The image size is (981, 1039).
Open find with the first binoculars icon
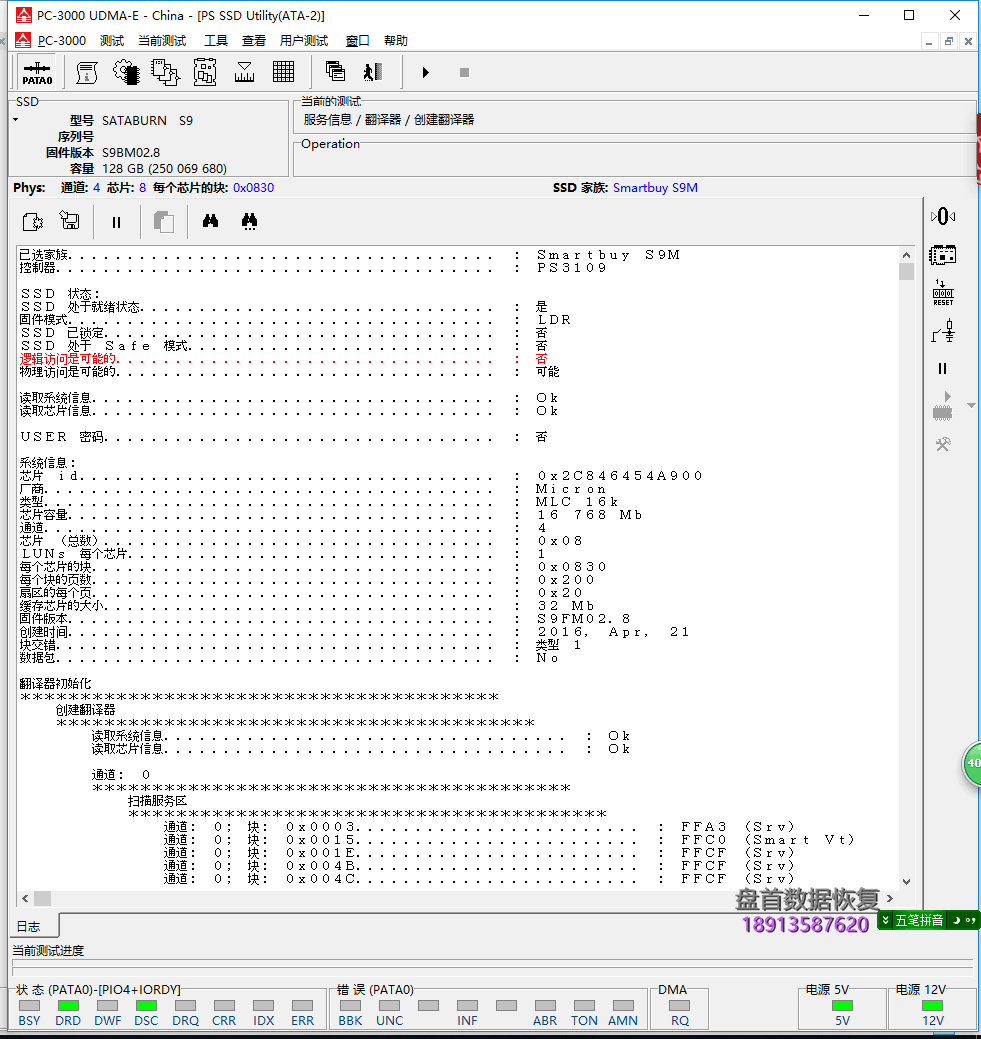coord(210,221)
